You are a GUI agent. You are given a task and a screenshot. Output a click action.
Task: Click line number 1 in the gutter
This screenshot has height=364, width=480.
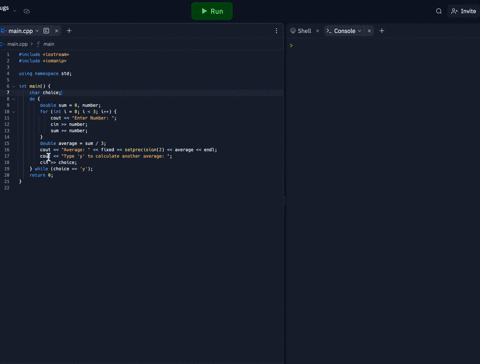click(8, 54)
